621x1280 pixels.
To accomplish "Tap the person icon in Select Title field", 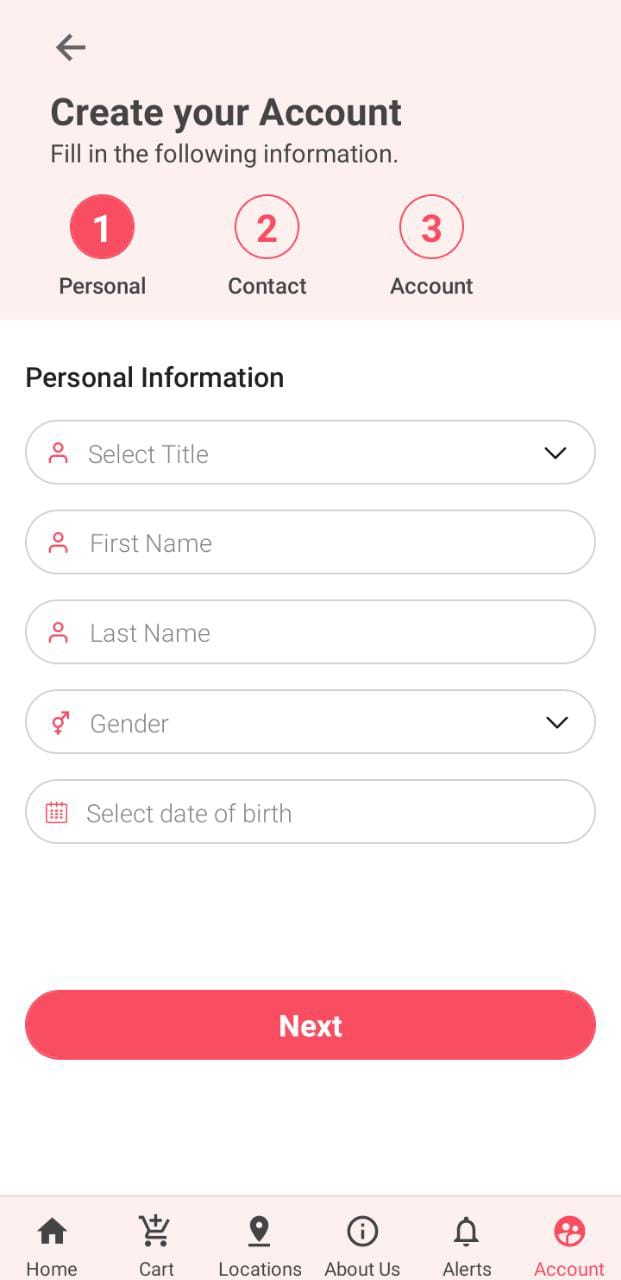I will click(x=59, y=453).
